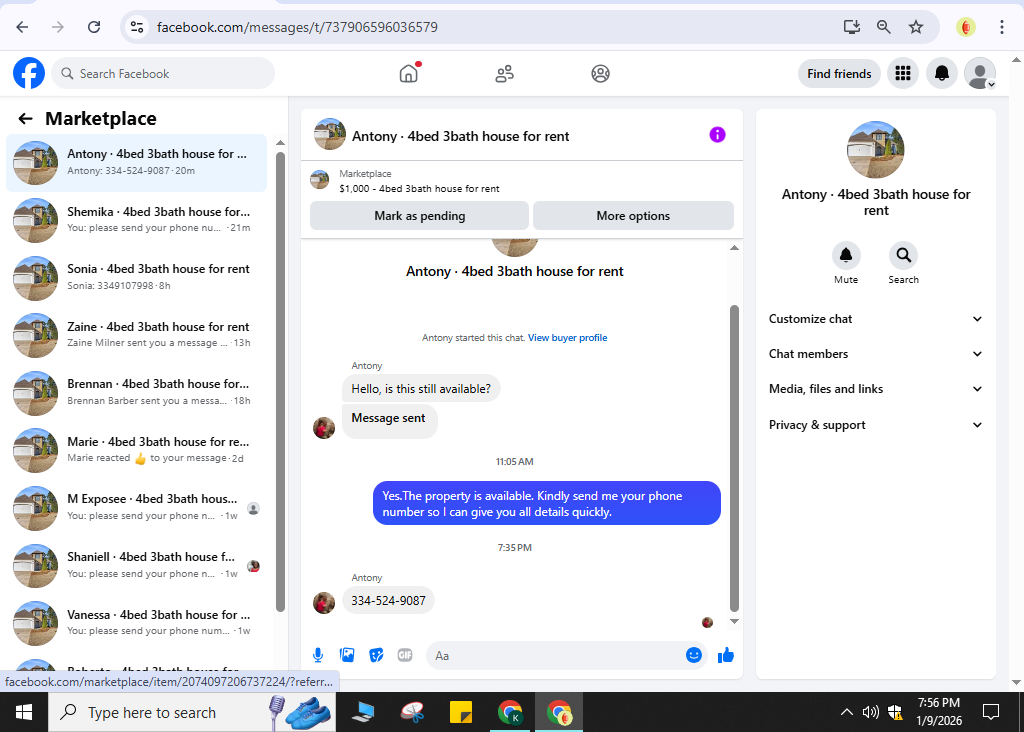This screenshot has width=1024, height=732.
Task: Expand Privacy & support section
Action: pyautogui.click(x=876, y=425)
